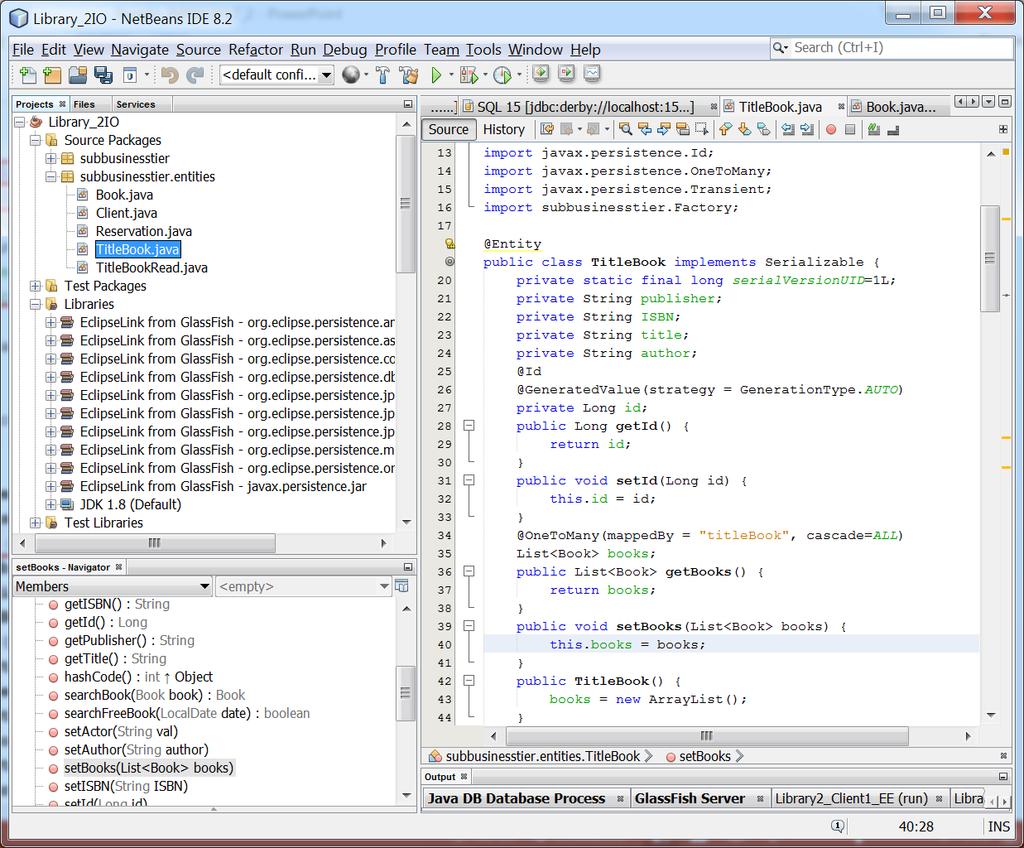Toggle Highlight Search icon in editor toolbar
1024x848 pixels.
tap(682, 129)
